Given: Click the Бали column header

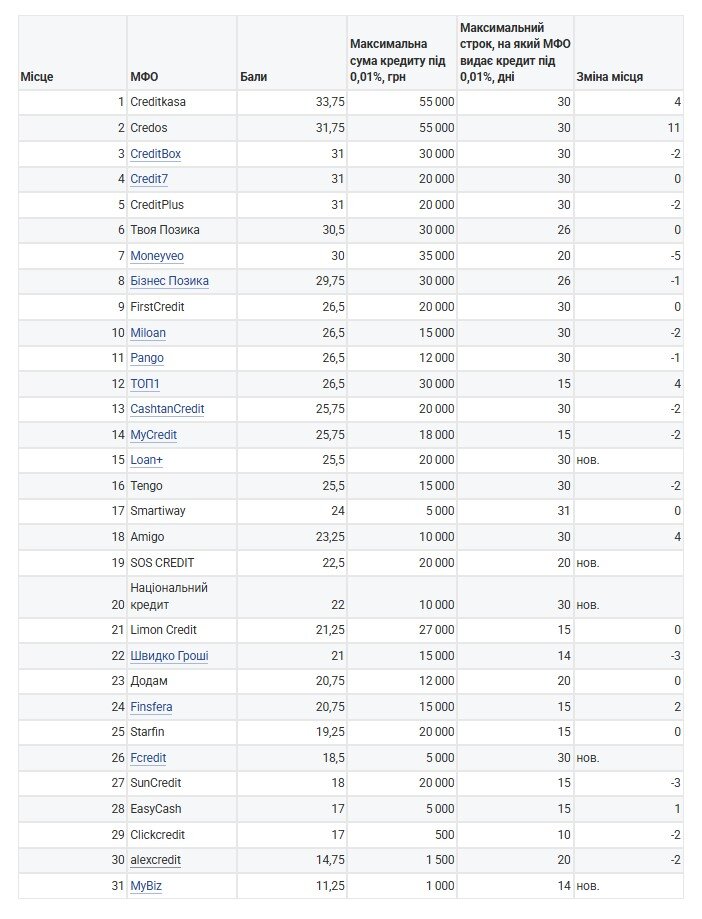Looking at the screenshot, I should pos(292,53).
